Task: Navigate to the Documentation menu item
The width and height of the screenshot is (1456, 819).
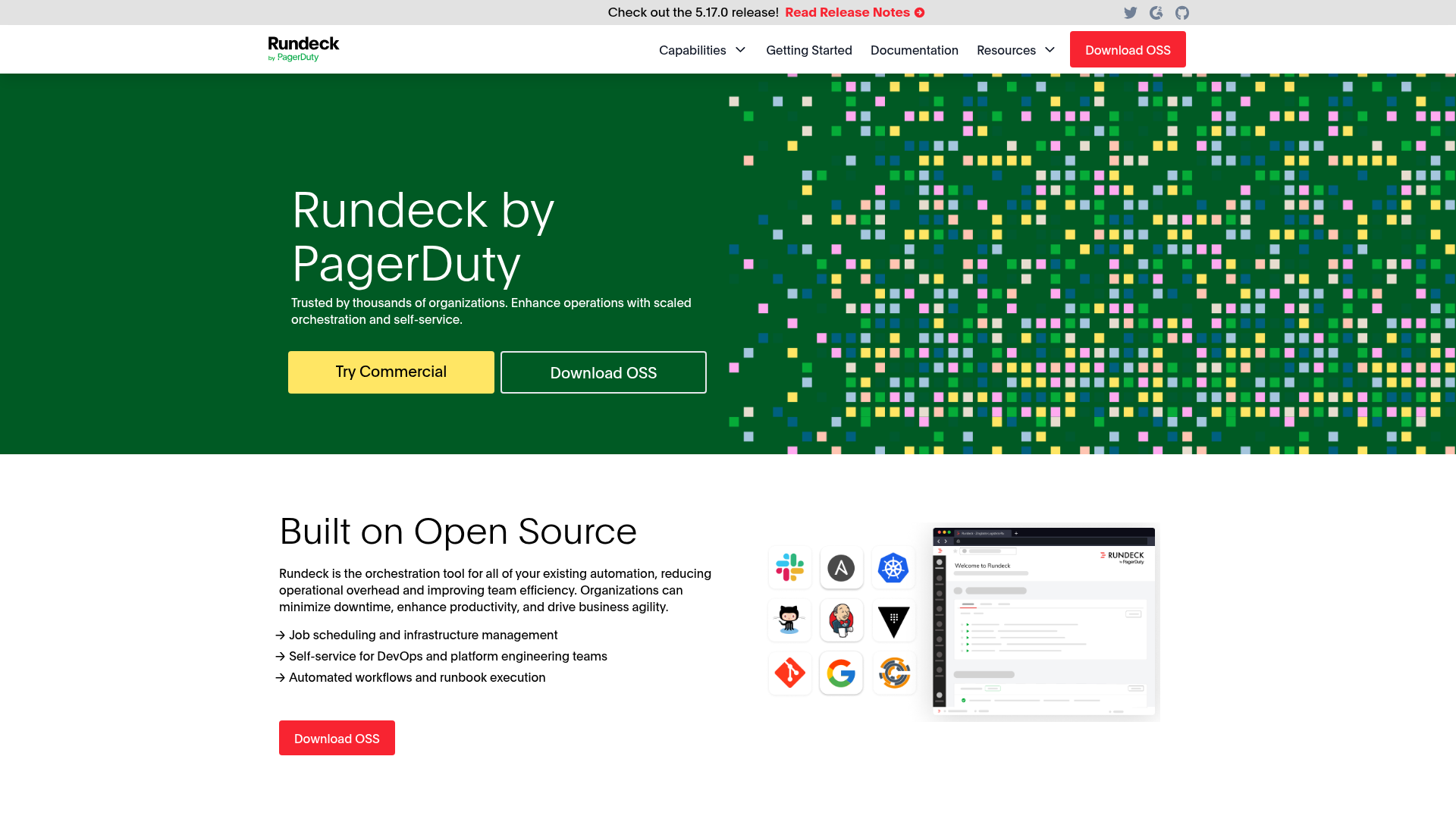Action: (x=914, y=50)
